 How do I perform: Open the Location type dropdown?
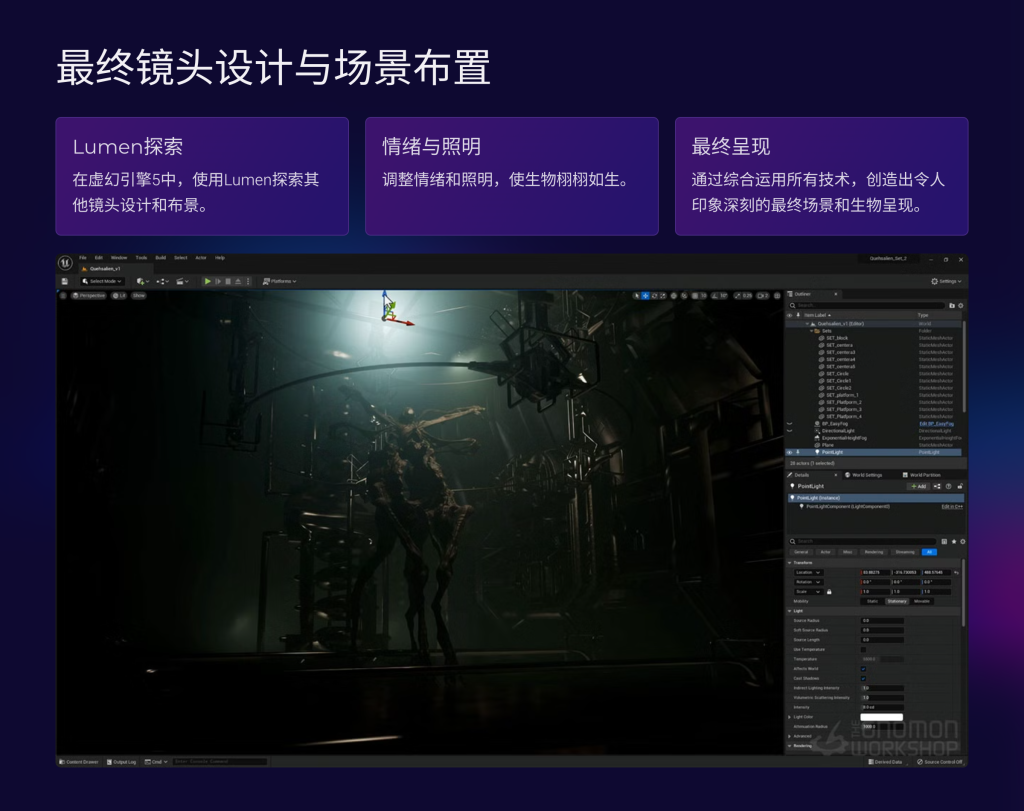(x=808, y=573)
